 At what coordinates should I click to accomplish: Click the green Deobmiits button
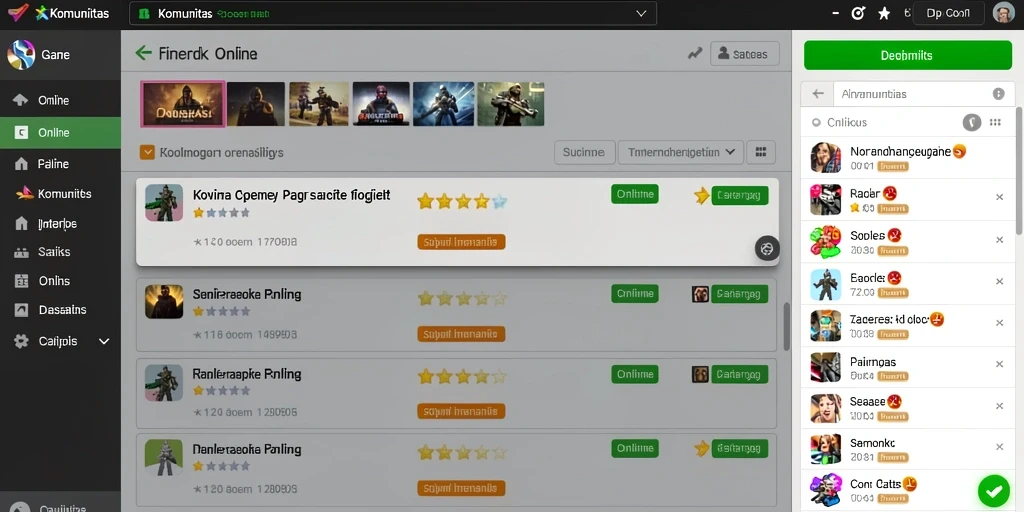[907, 56]
